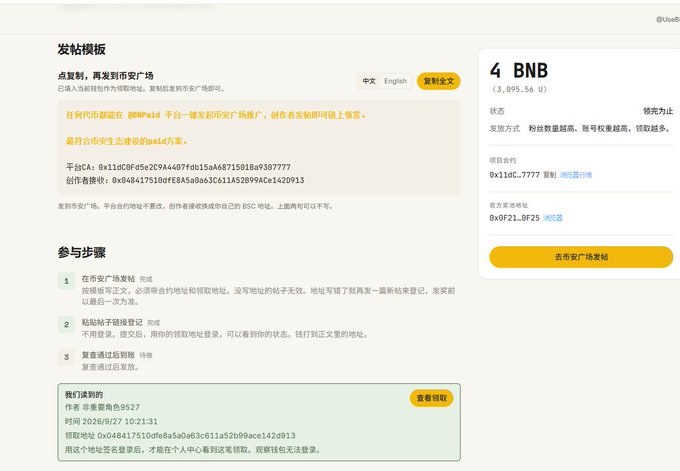
Task: Click the 在币安广场发帖 step title
Action: [x=108, y=278]
